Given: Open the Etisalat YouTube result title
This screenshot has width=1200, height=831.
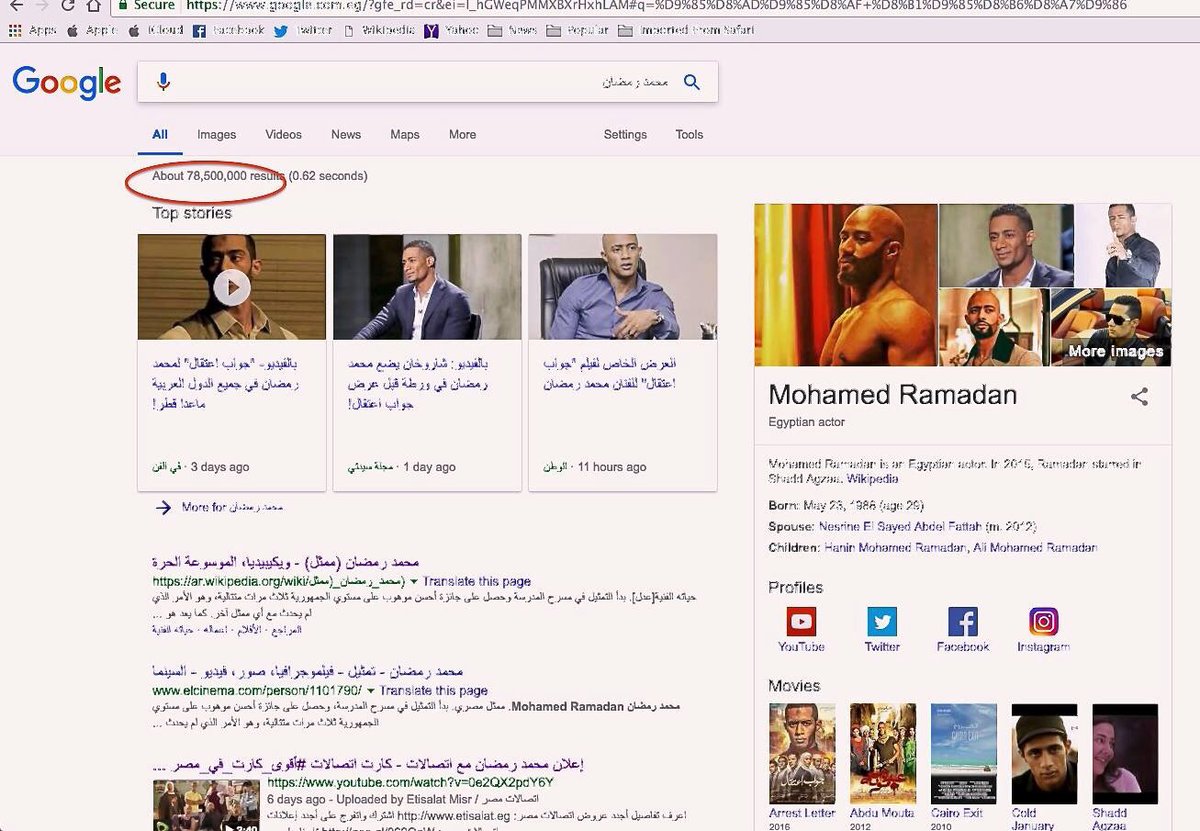Looking at the screenshot, I should 368,764.
